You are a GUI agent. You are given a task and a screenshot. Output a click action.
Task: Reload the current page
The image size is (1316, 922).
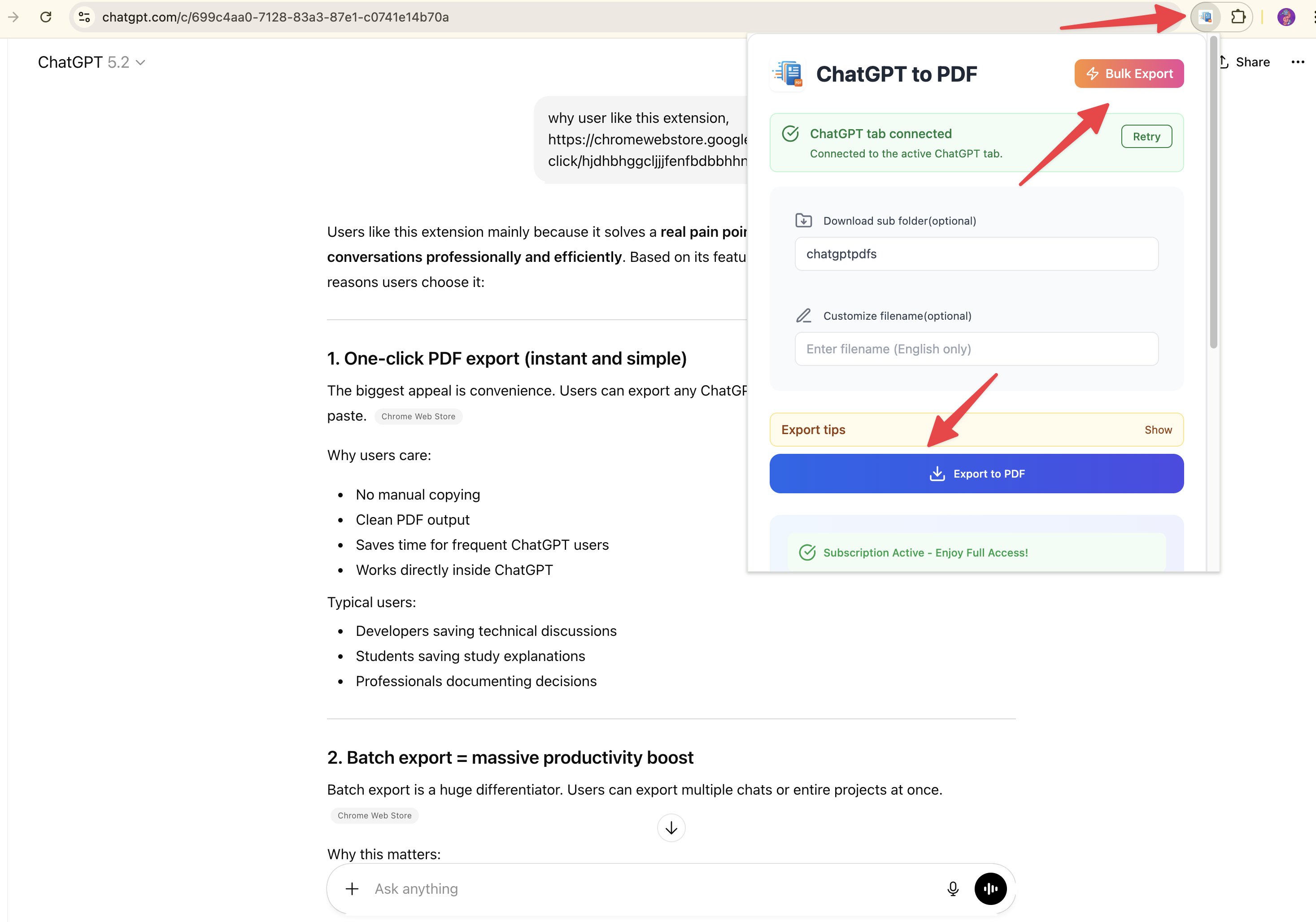(x=46, y=17)
